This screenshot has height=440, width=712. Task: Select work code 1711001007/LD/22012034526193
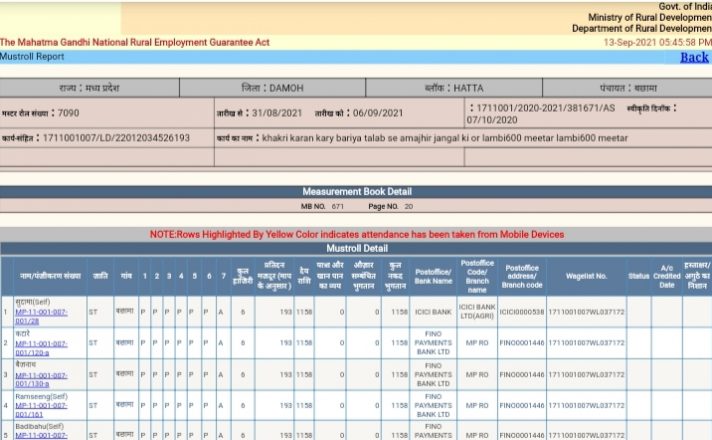pos(116,138)
